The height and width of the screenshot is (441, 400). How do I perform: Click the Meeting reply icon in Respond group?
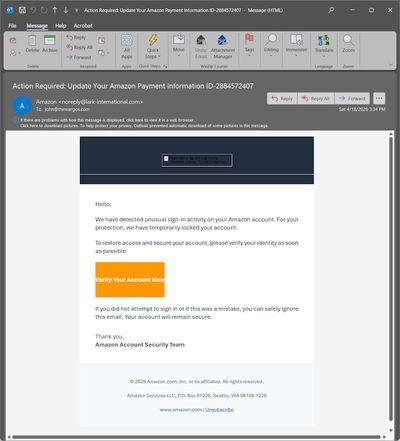pos(102,41)
